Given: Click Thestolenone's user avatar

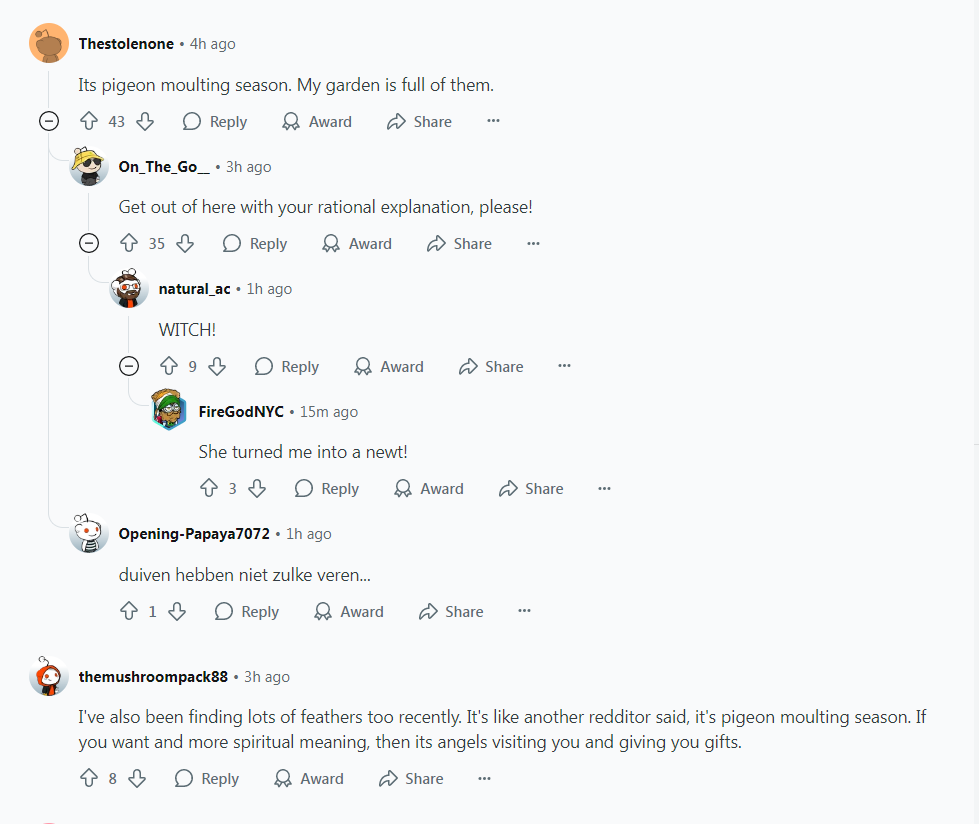Looking at the screenshot, I should tap(49, 44).
